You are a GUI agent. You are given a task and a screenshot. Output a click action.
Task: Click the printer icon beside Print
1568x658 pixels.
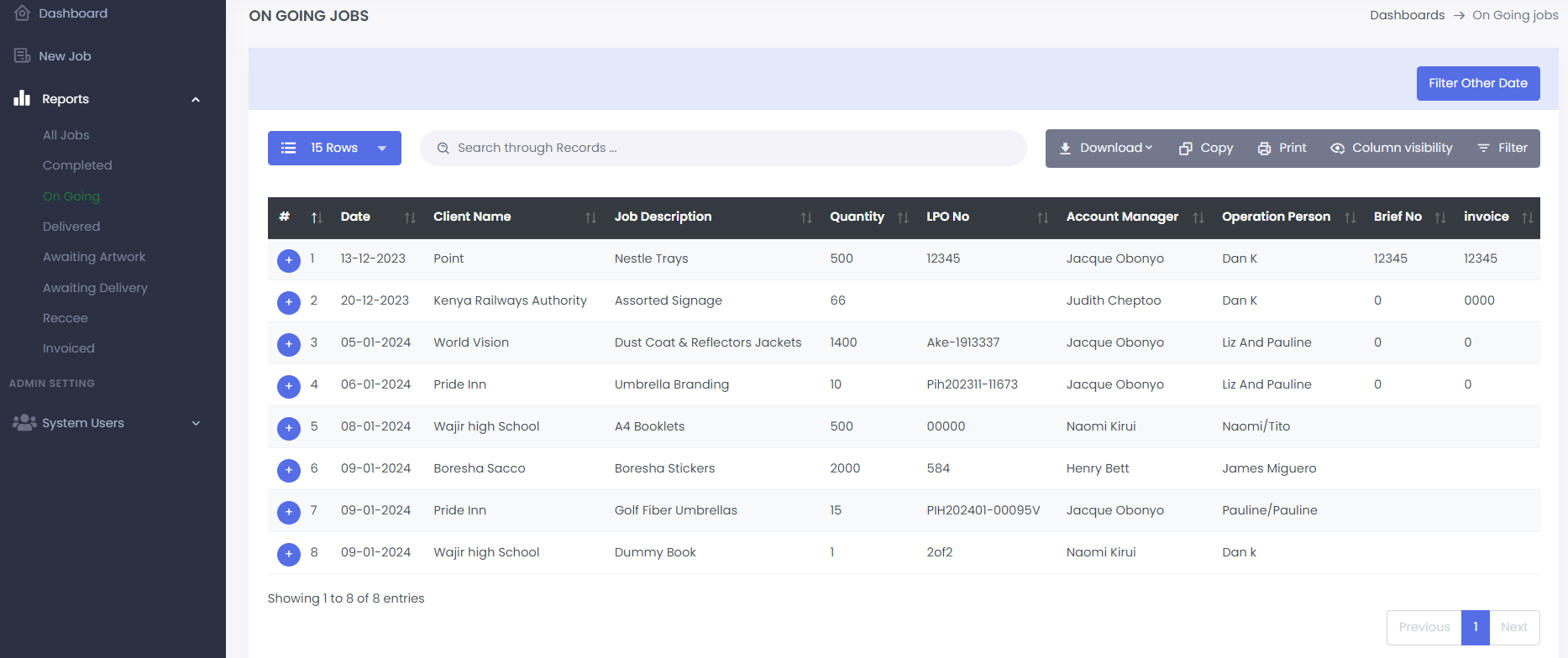point(1264,148)
